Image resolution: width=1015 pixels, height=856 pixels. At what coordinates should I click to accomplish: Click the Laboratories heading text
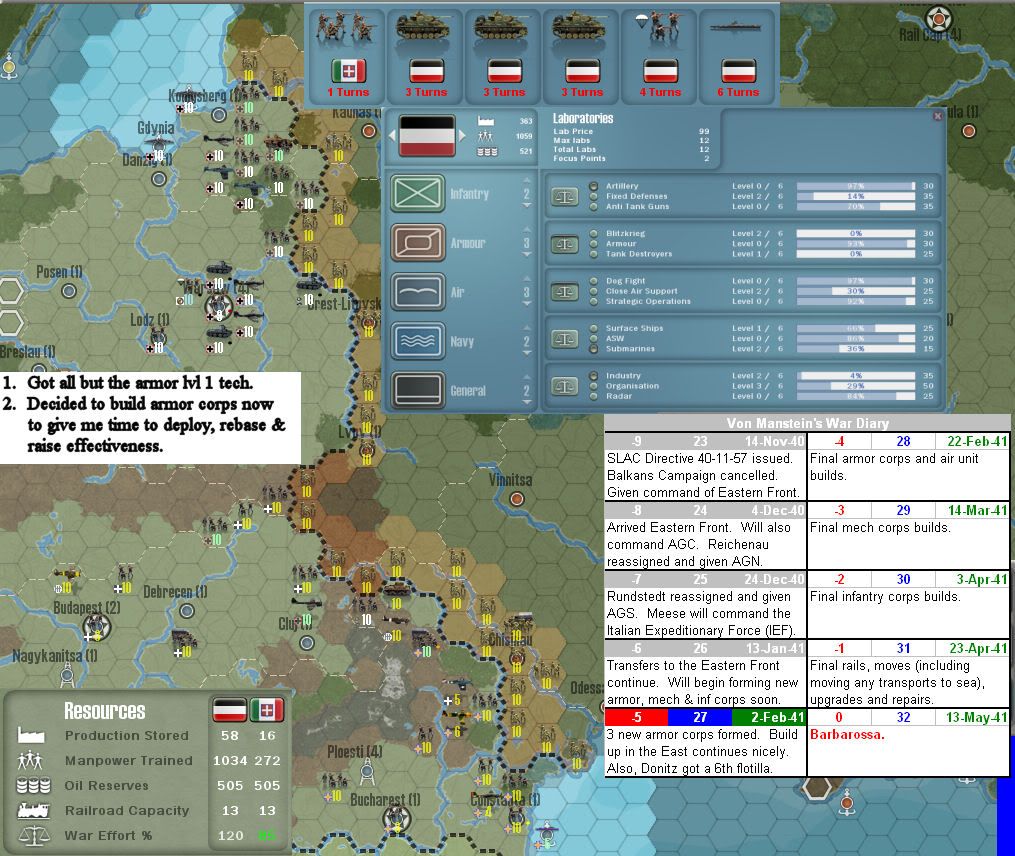point(583,118)
